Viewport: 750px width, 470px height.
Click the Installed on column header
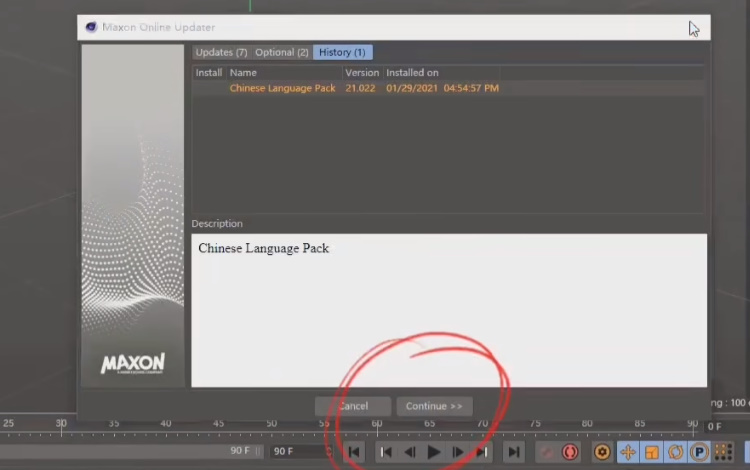pos(441,73)
